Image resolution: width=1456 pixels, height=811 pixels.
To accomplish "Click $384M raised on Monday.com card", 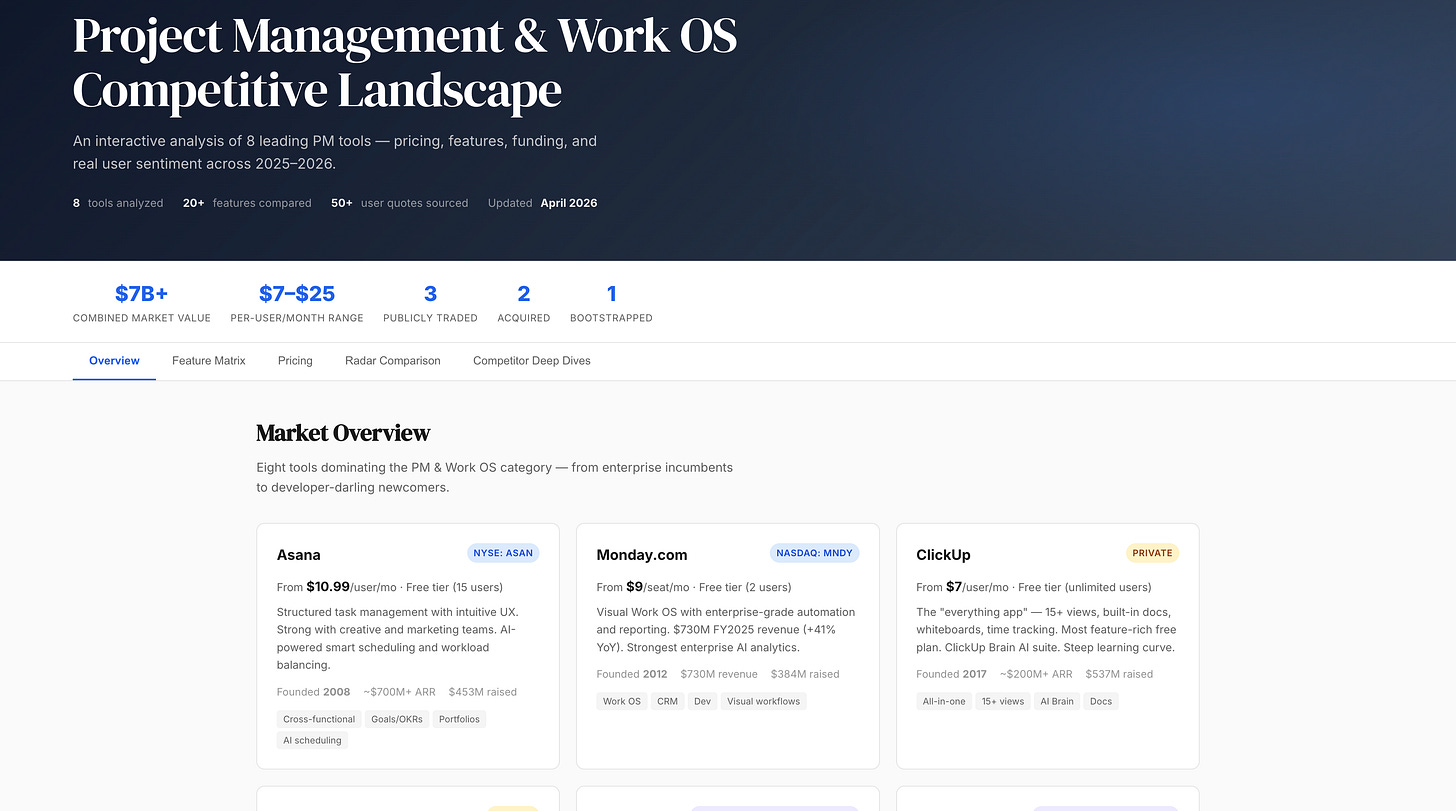I will coord(805,674).
